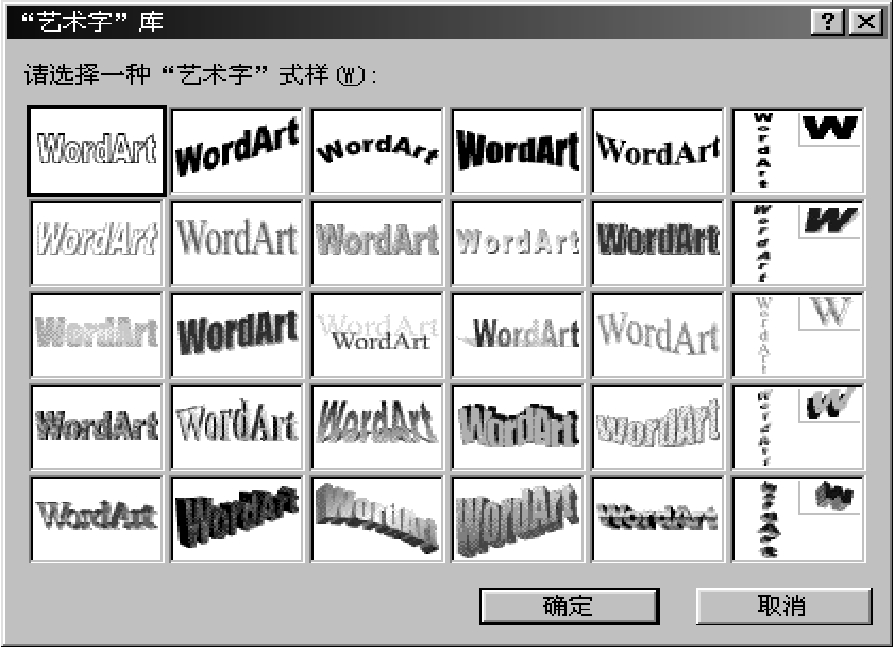This screenshot has width=893, height=647.
Task: Pick the blocky 3D gradient WordArt in the fourth row
Action: point(518,427)
